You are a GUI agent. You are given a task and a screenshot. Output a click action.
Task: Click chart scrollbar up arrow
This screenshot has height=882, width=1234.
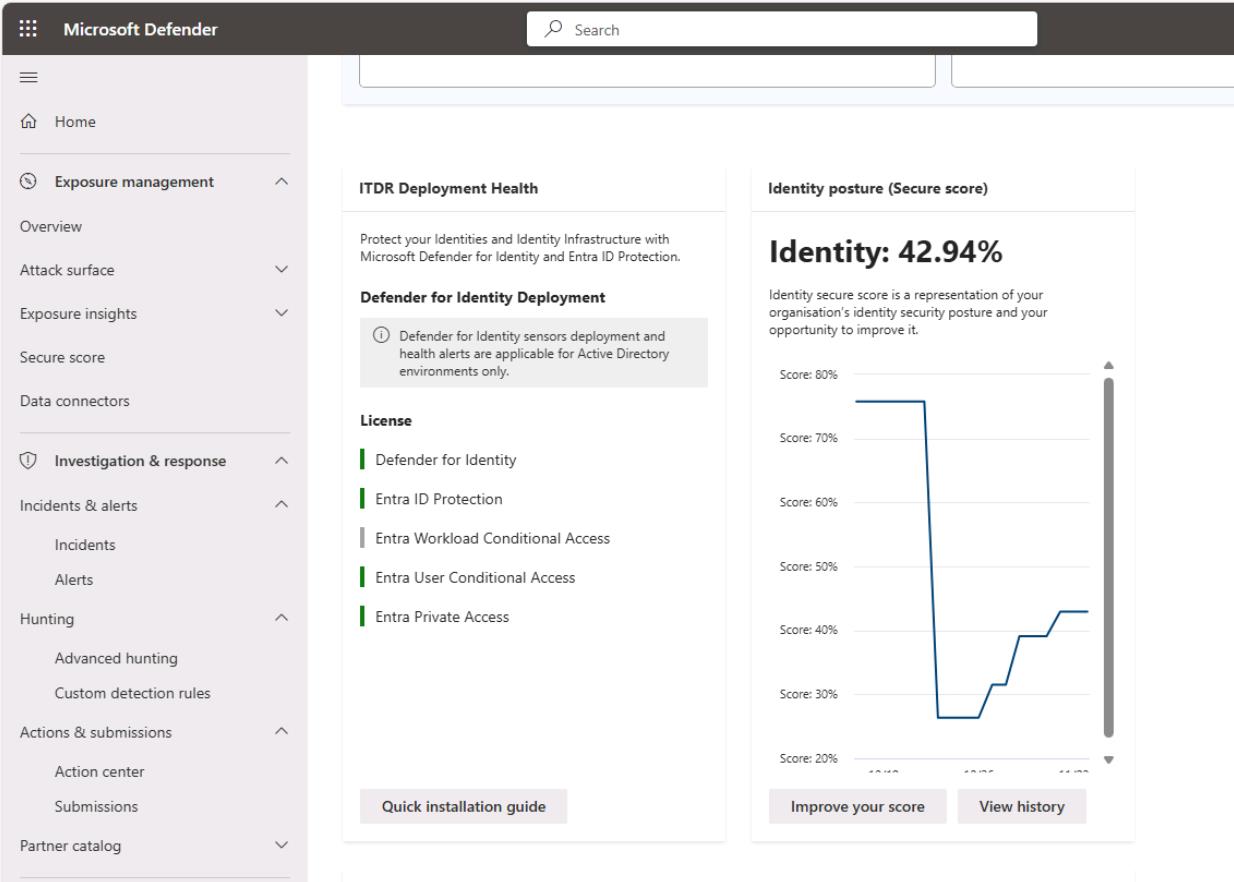pyautogui.click(x=1108, y=366)
